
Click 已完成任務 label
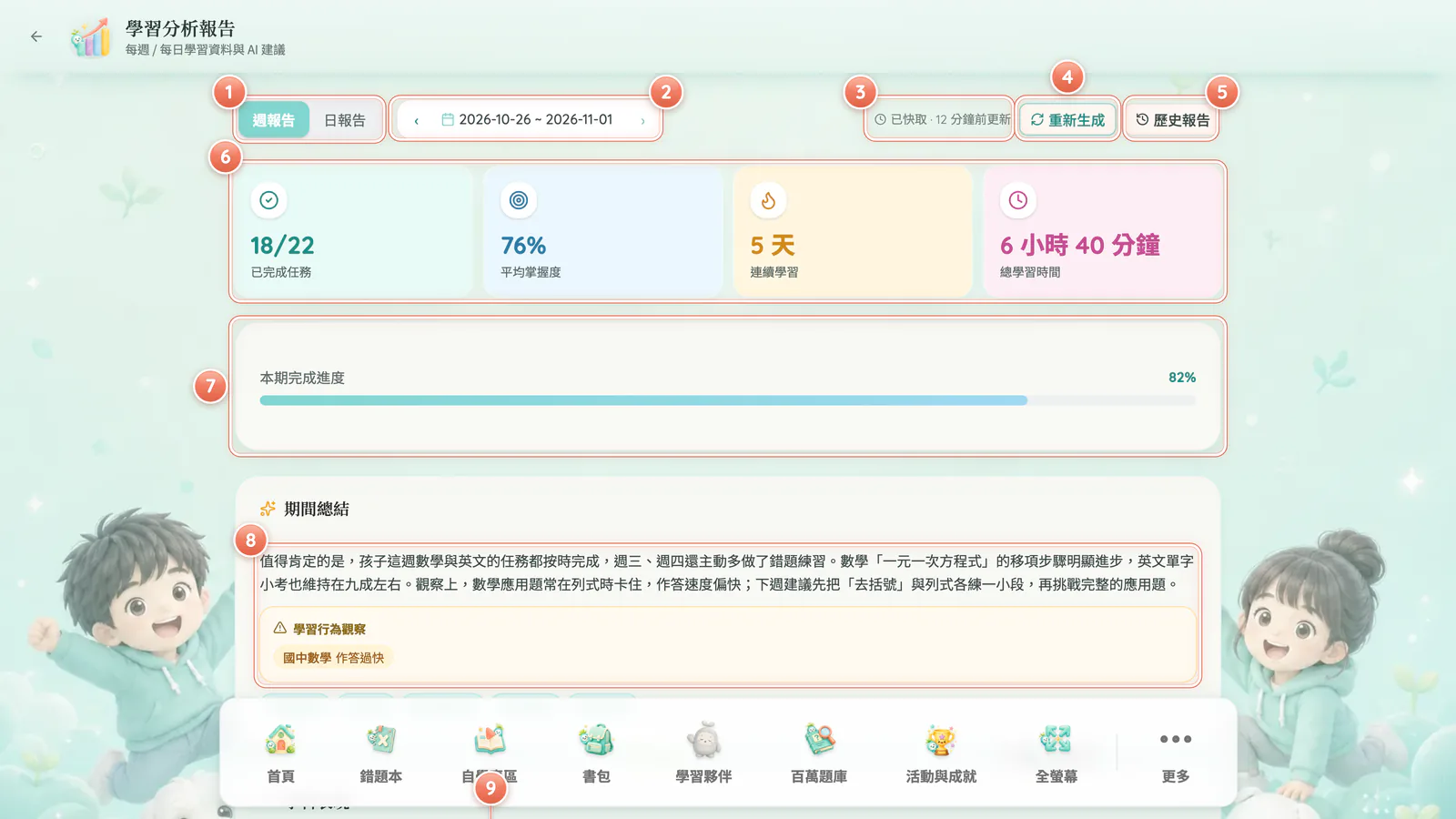pyautogui.click(x=281, y=272)
